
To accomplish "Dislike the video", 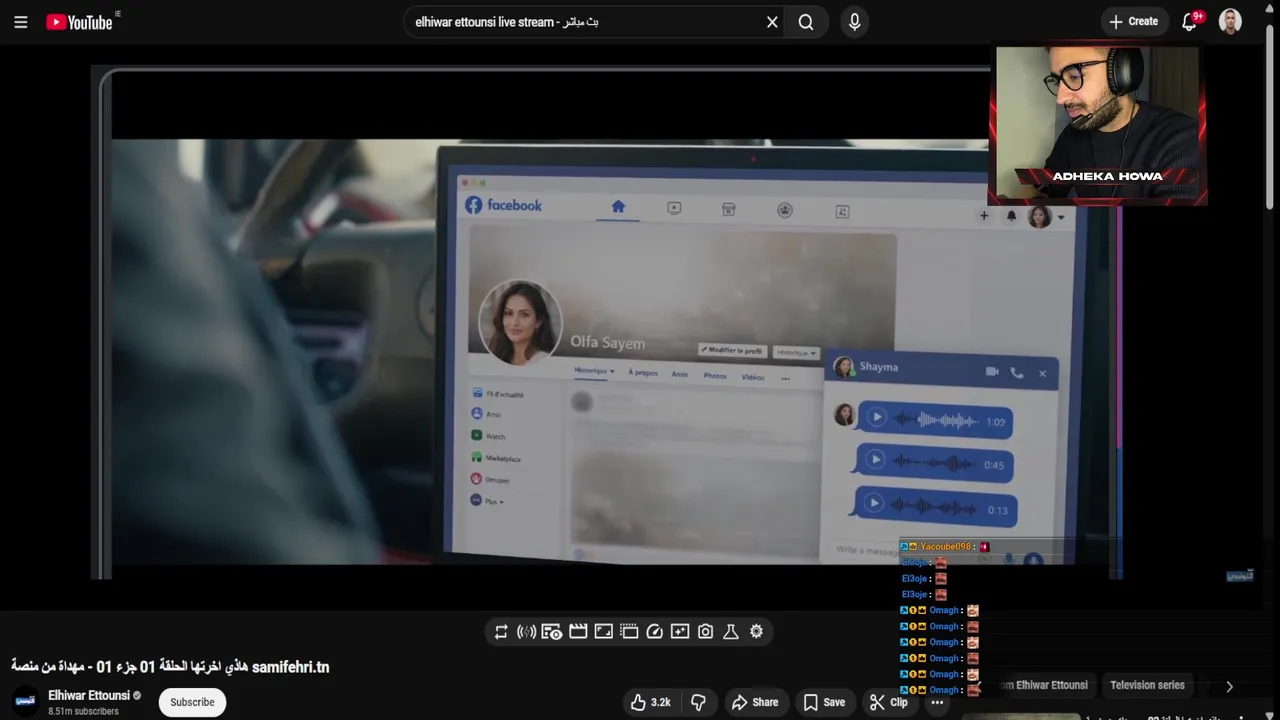I will pos(699,702).
